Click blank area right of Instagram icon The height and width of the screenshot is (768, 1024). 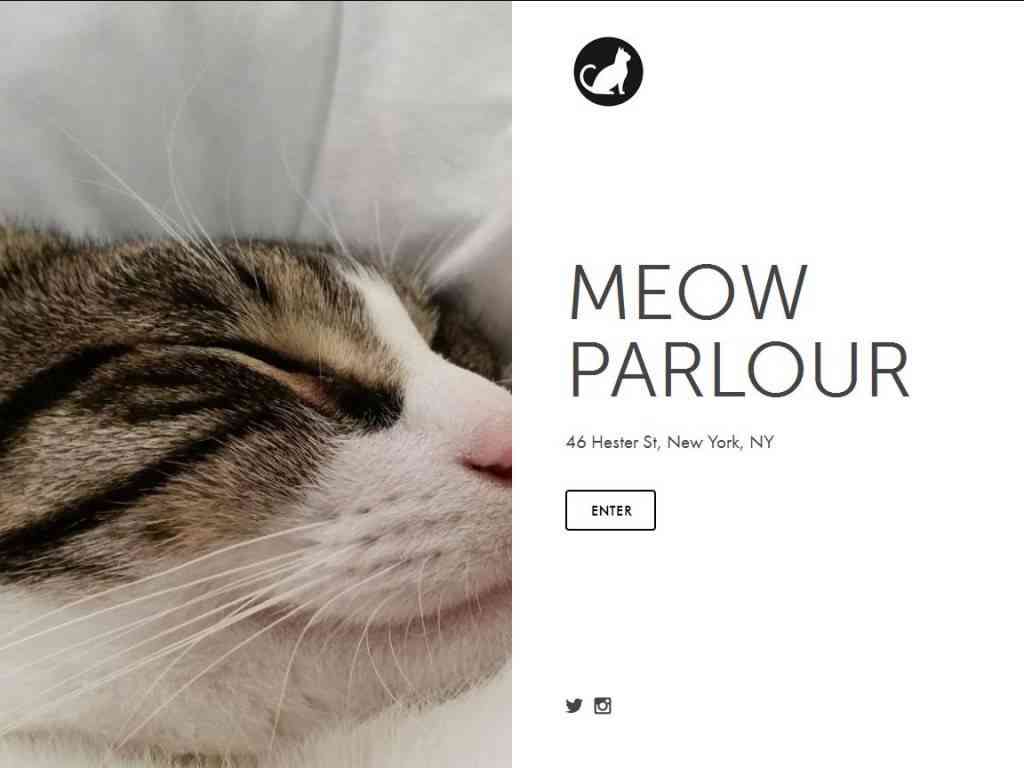784,706
